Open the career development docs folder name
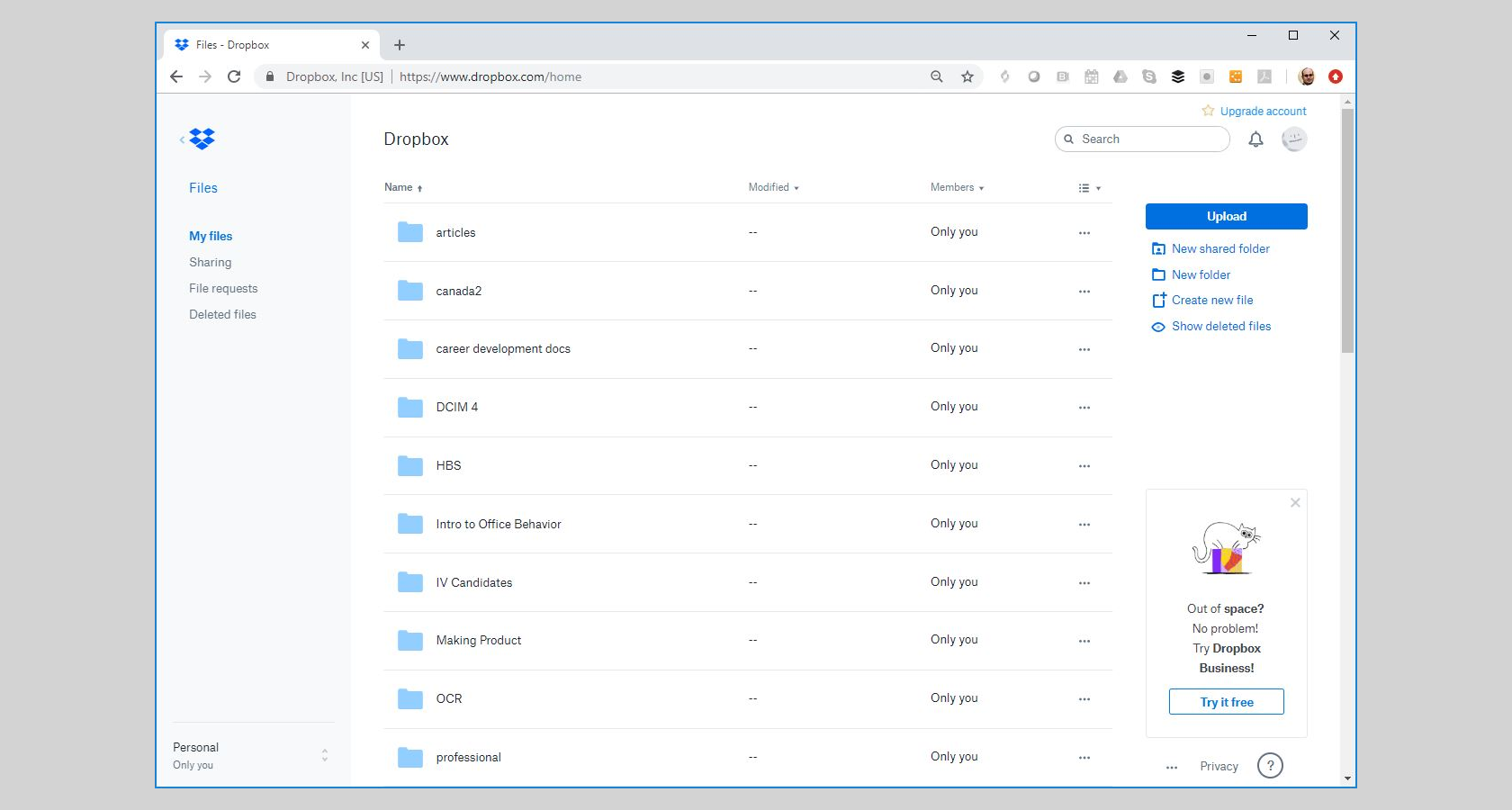Screen dimensions: 1512x810 503,348
